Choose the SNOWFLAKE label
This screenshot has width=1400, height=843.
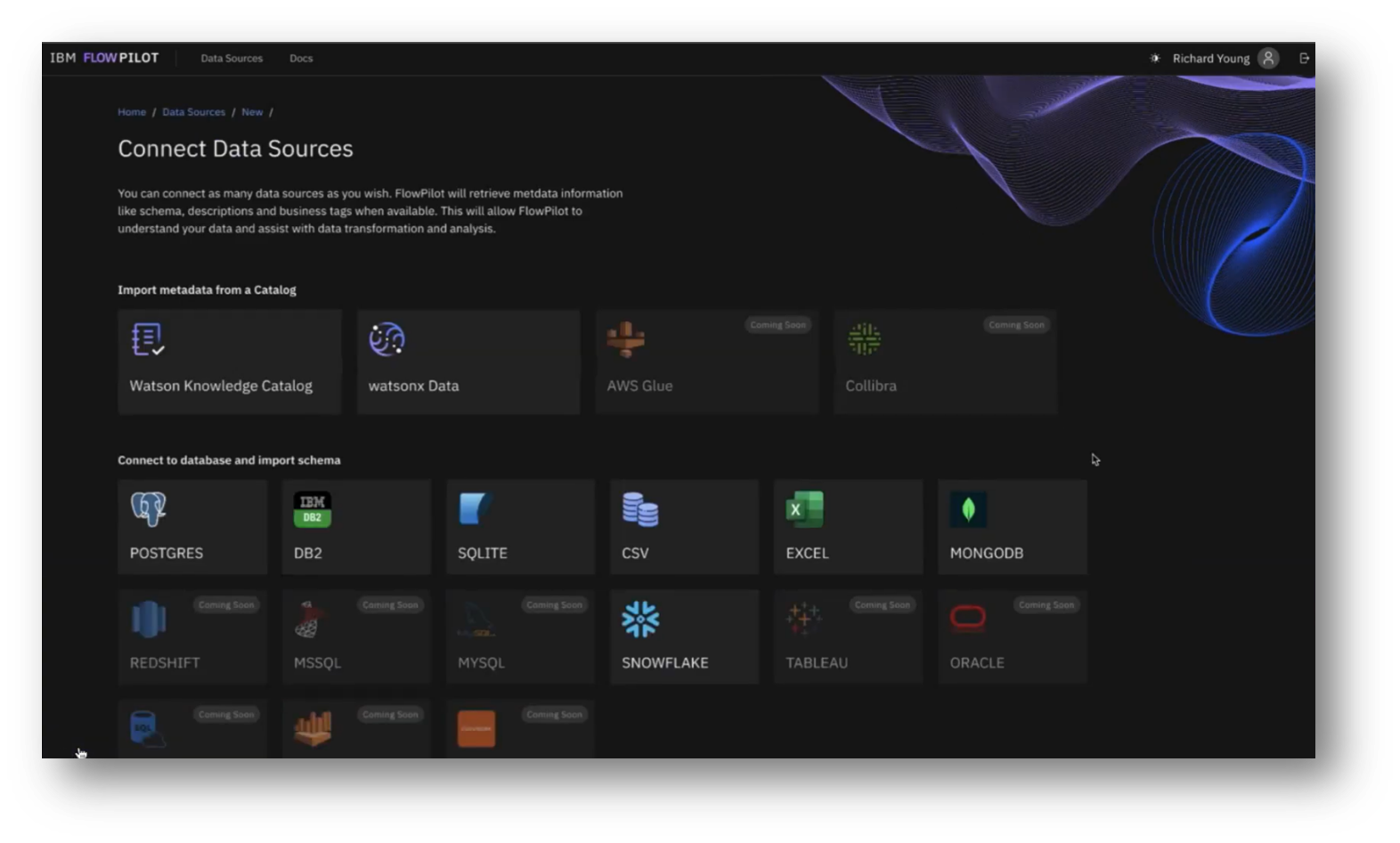[x=665, y=663]
